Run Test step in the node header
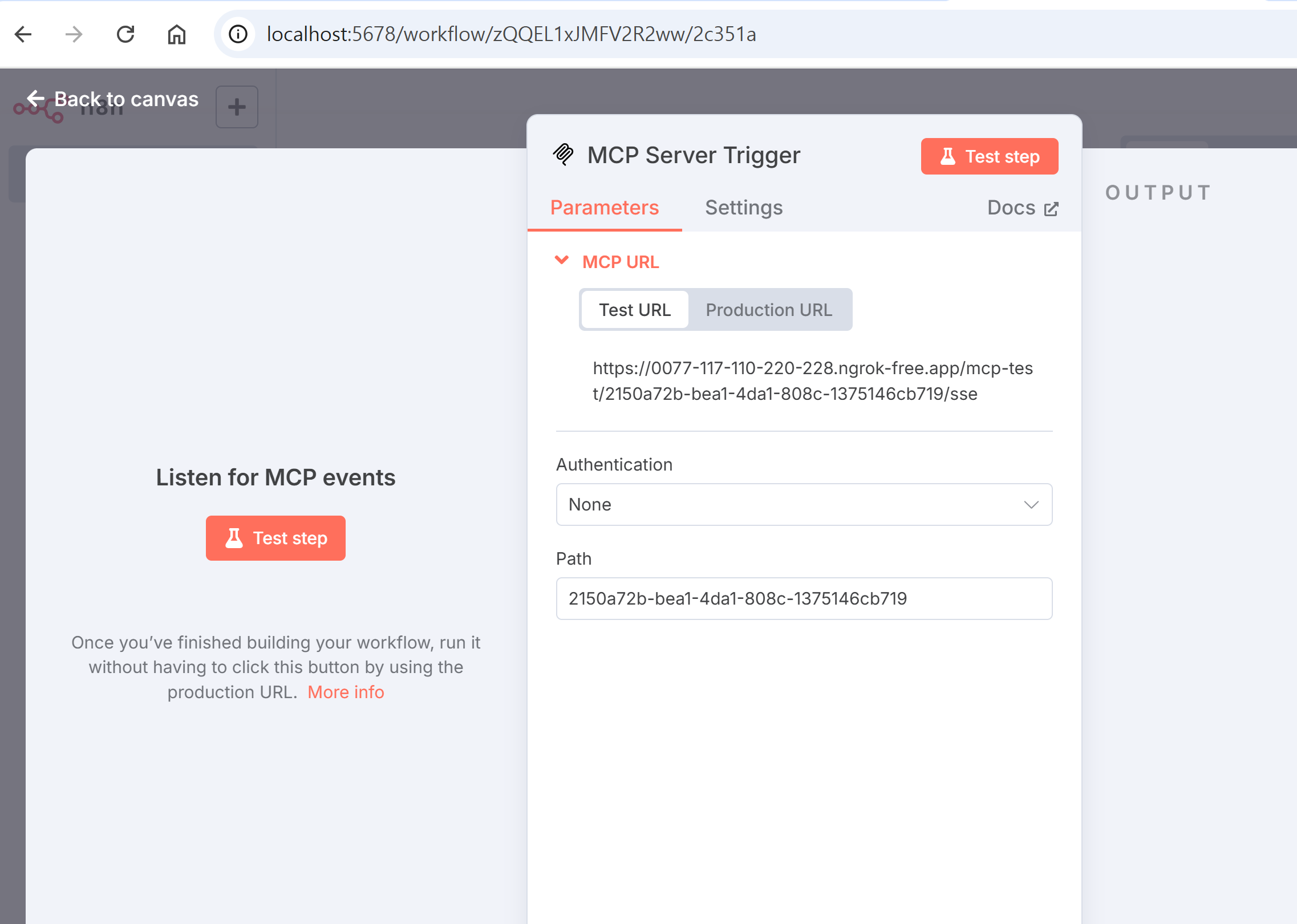 990,156
